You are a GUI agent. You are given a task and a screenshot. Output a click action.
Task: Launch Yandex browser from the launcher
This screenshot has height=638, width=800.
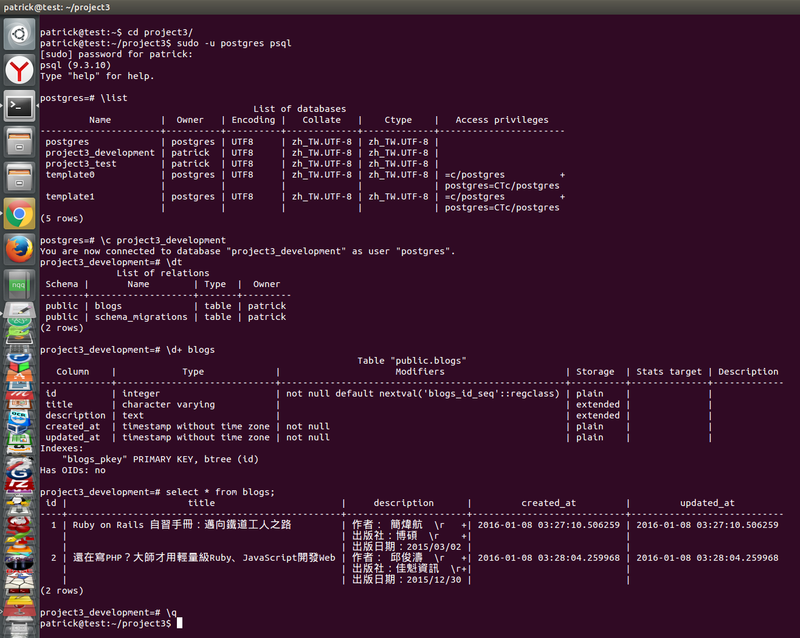pos(18,70)
